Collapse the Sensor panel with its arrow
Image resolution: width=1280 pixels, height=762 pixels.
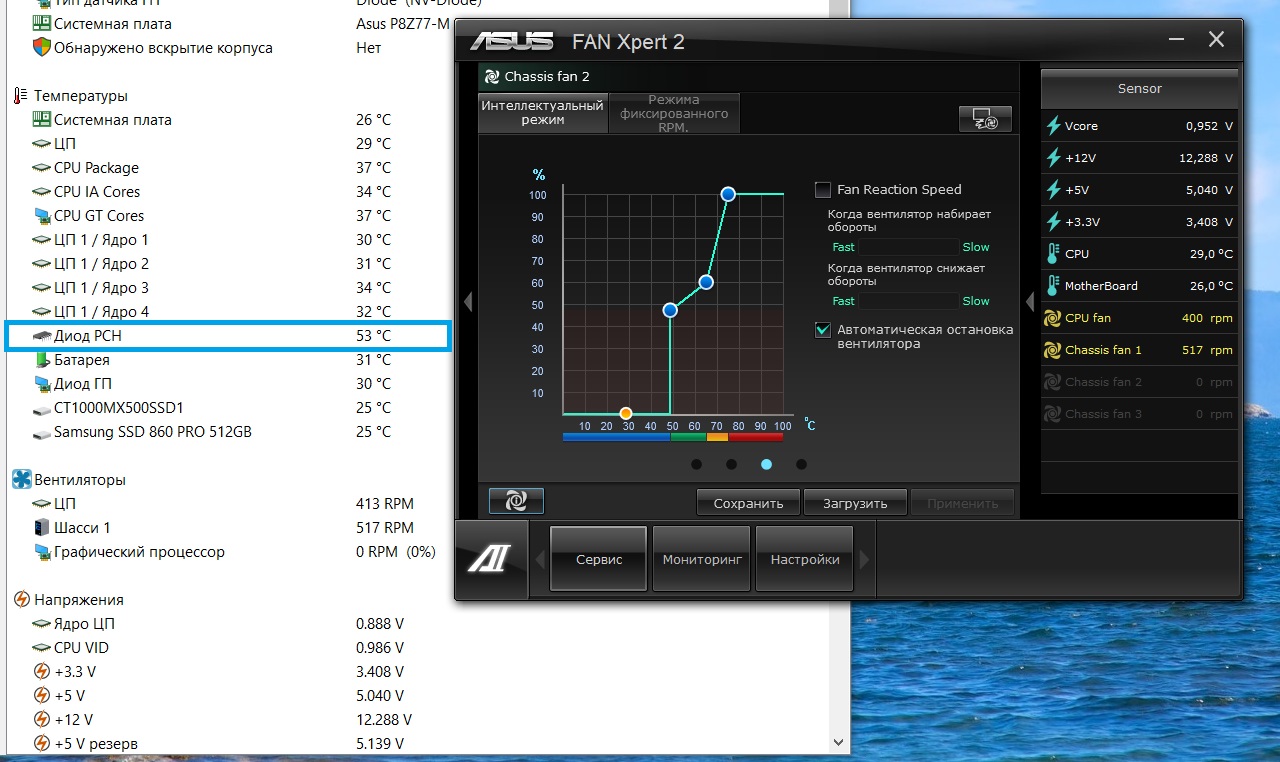(1030, 301)
